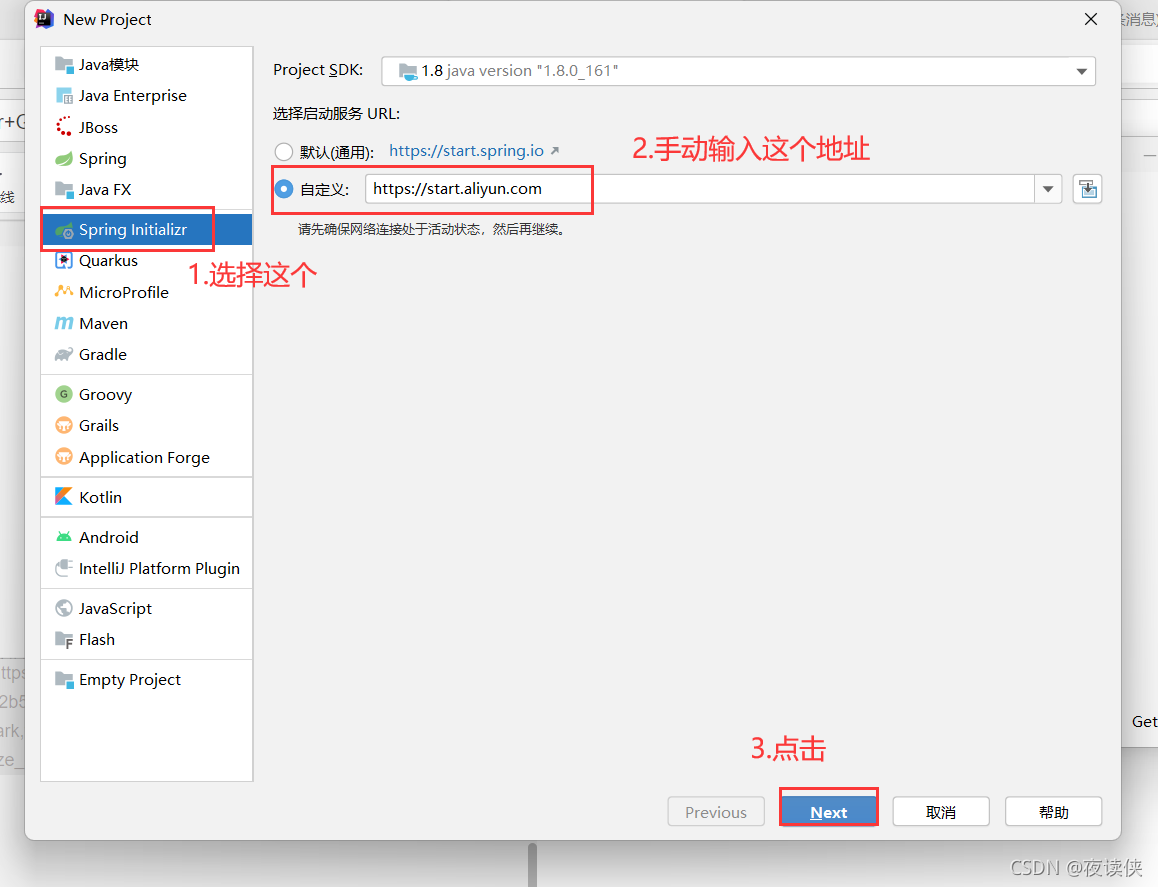Select the Java模块 project type
This screenshot has height=887, width=1158.
[x=147, y=65]
